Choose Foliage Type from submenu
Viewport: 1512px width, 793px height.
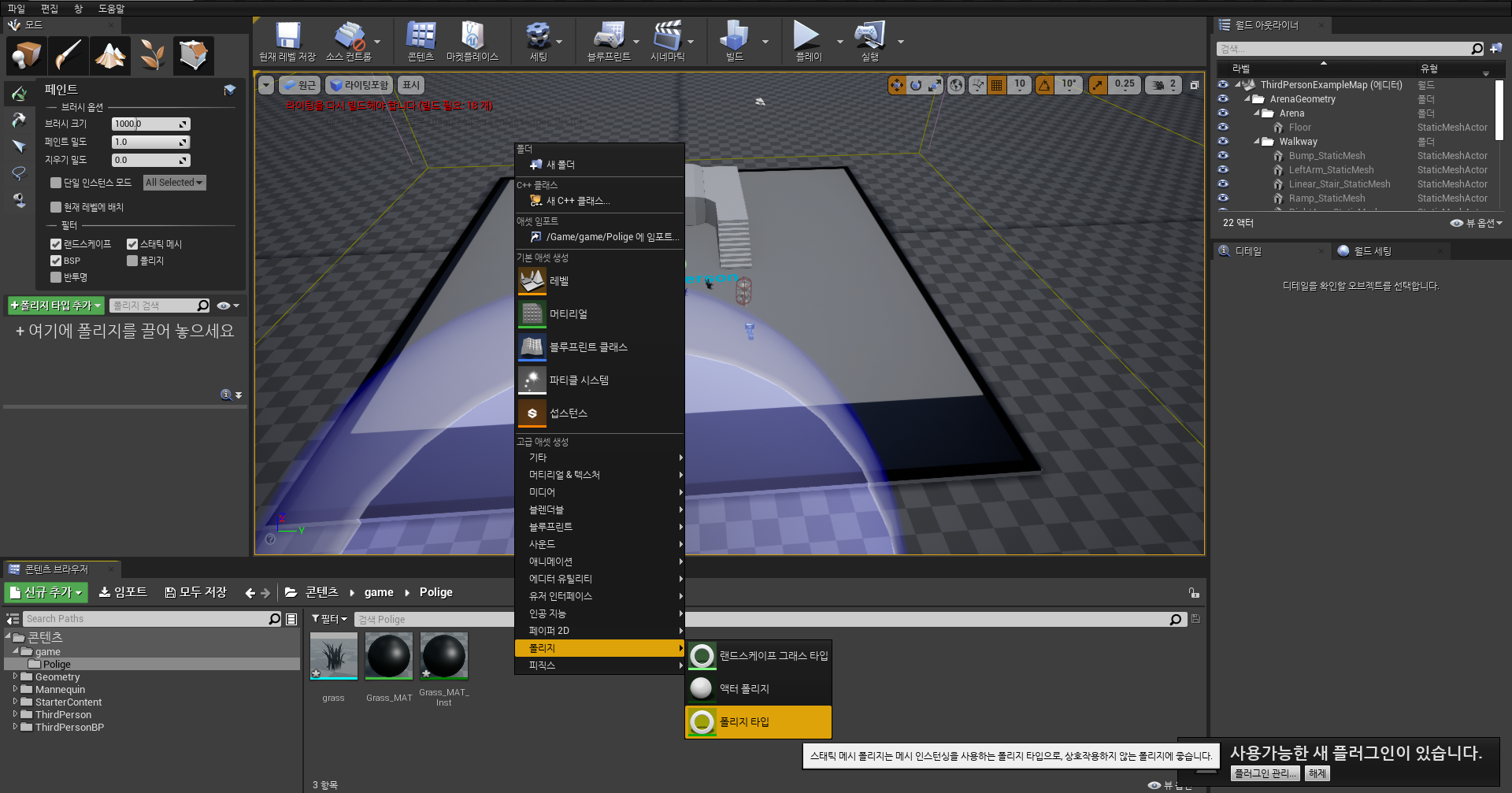(758, 722)
